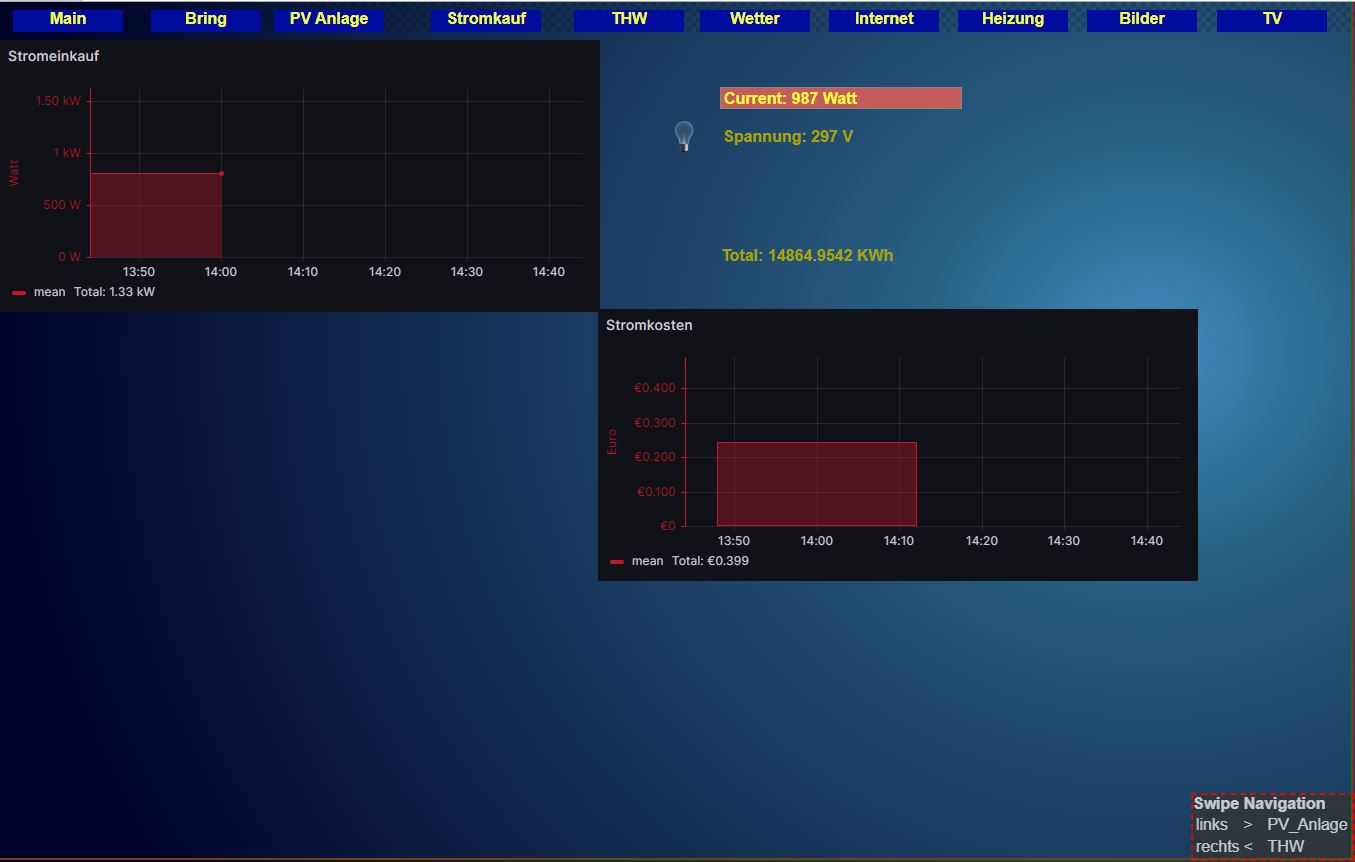Viewport: 1355px width, 862px height.
Task: Toggle mean series in Stromkosten legend
Action: 647,561
